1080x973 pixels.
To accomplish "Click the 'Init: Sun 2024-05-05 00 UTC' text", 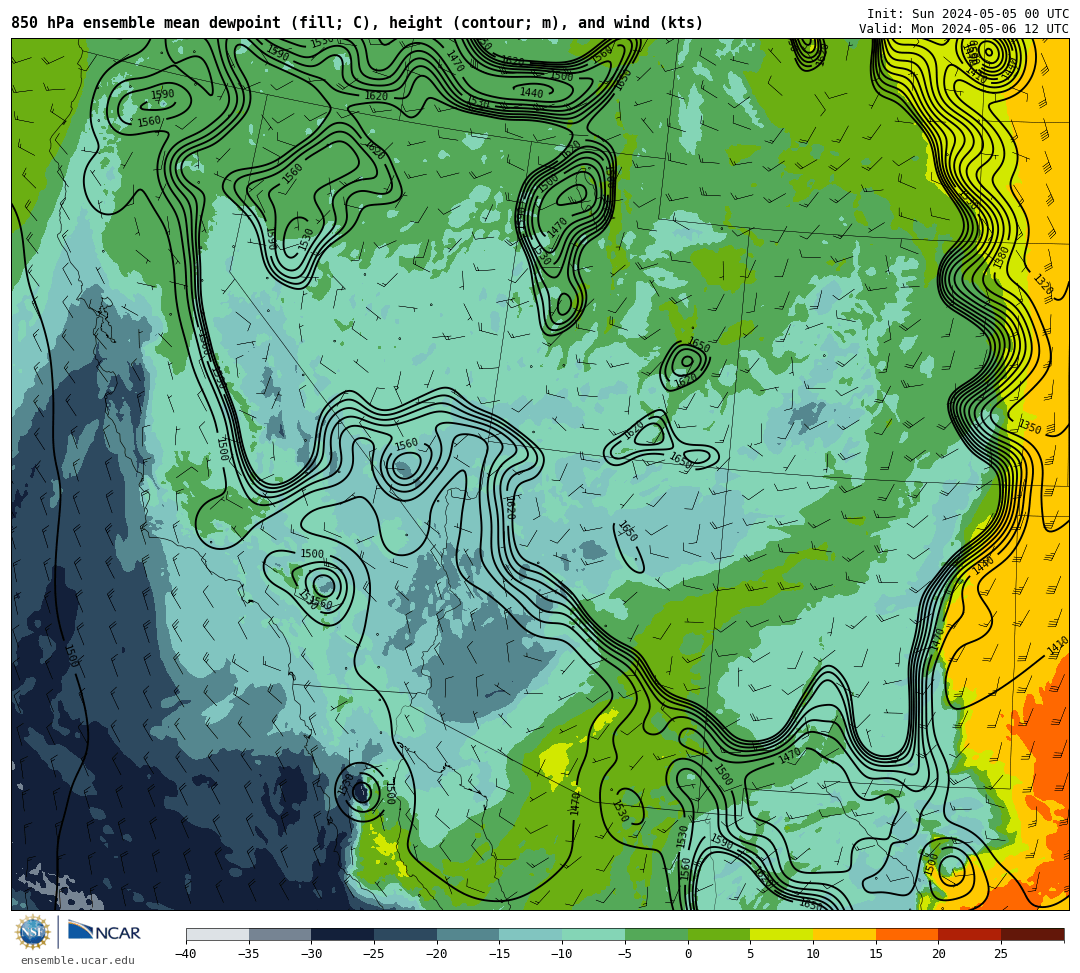I will tap(968, 14).
